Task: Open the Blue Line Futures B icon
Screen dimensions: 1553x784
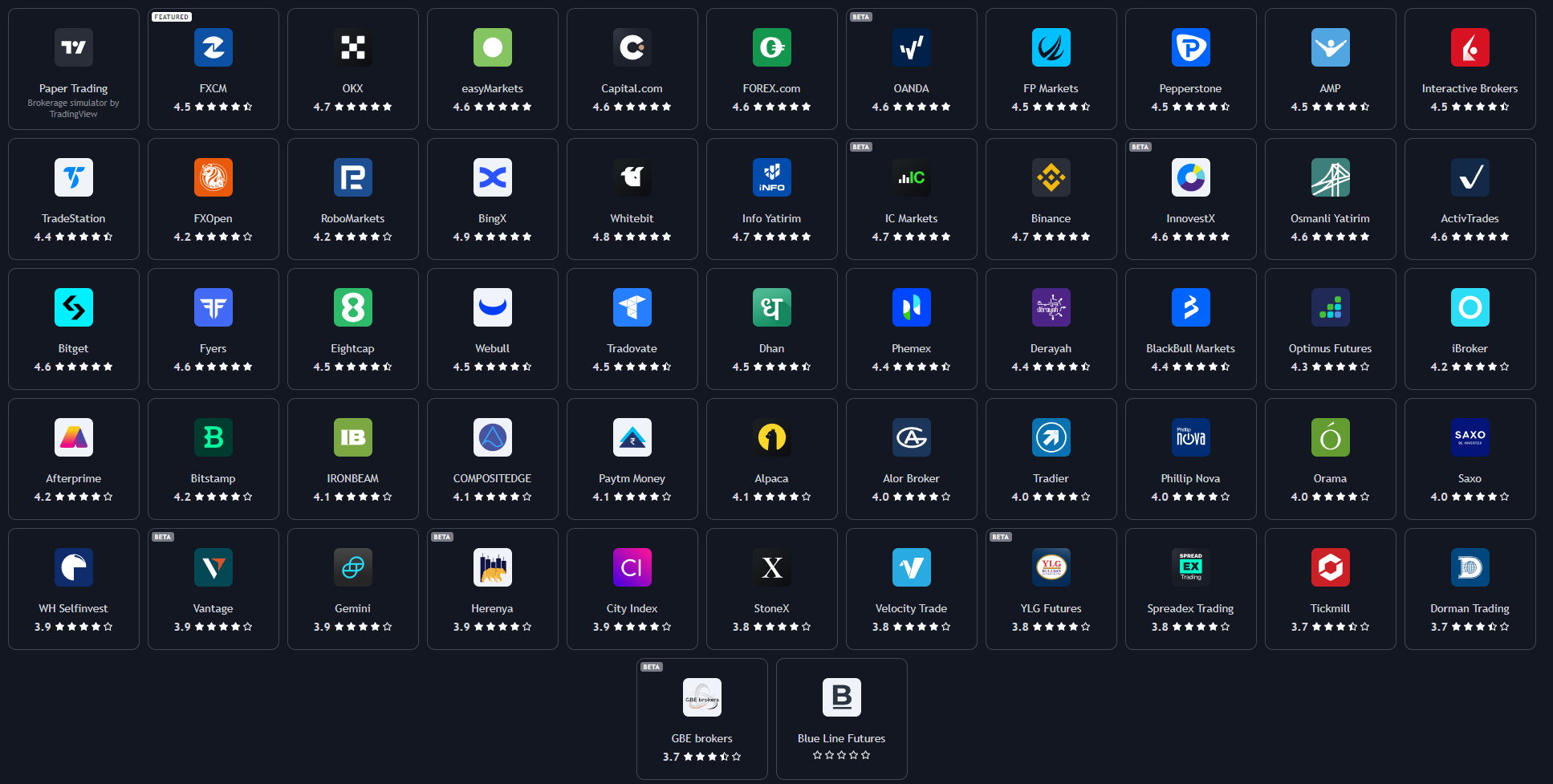Action: (842, 697)
